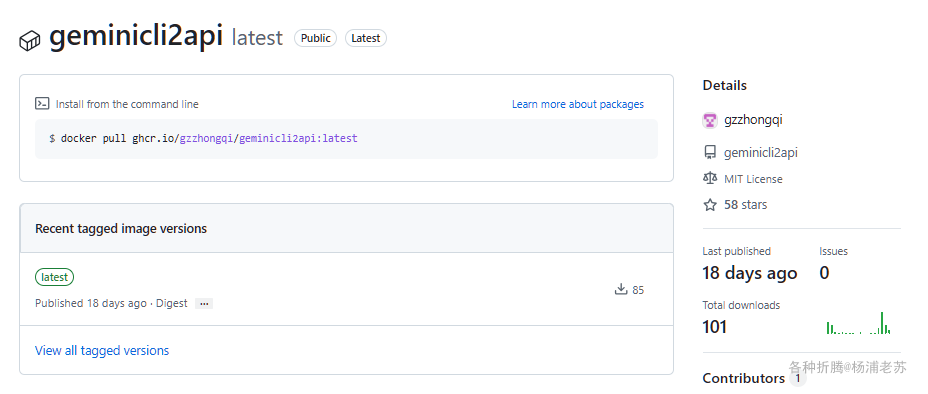
Task: Click the package box icon beside geminicli2api title
Action: [30, 41]
